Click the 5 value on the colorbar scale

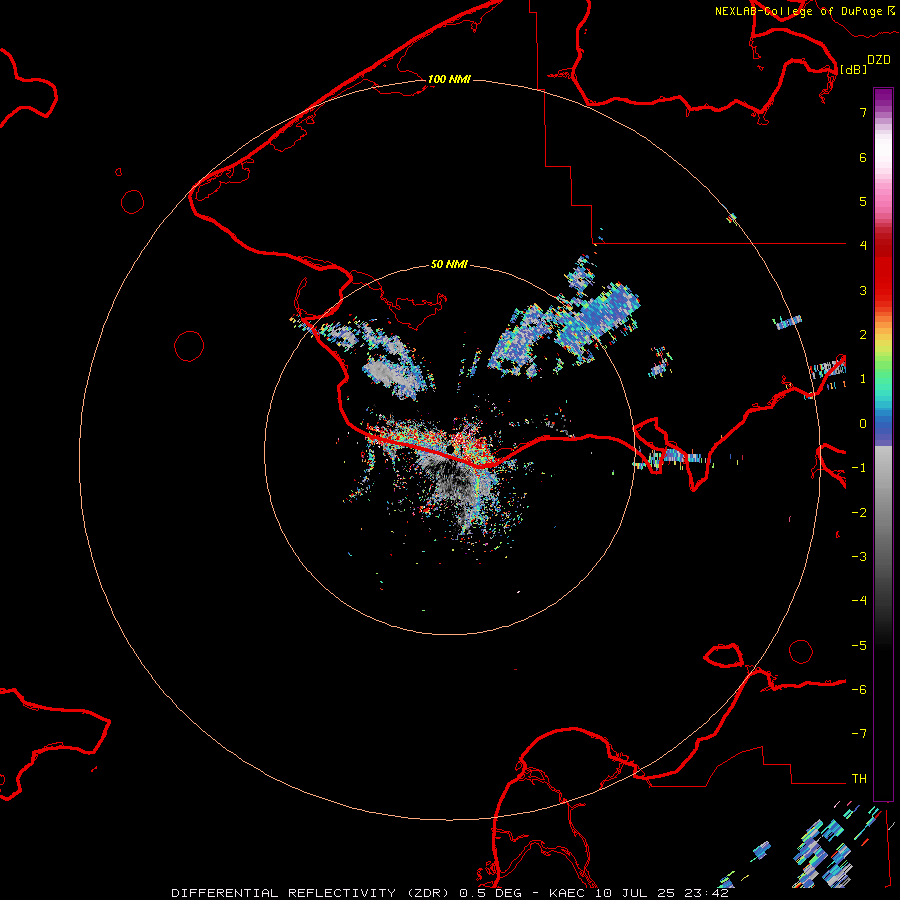click(x=863, y=201)
